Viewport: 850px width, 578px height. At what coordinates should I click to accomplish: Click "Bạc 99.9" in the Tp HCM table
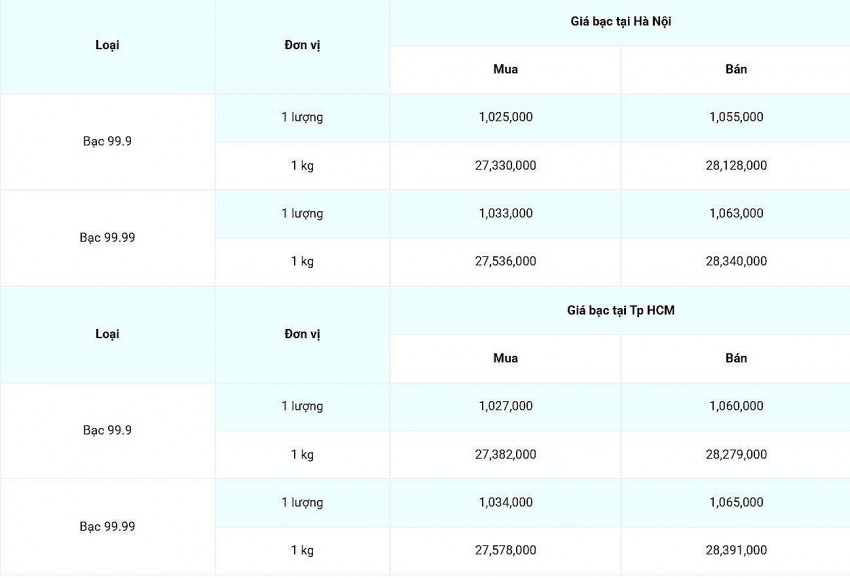click(x=107, y=430)
